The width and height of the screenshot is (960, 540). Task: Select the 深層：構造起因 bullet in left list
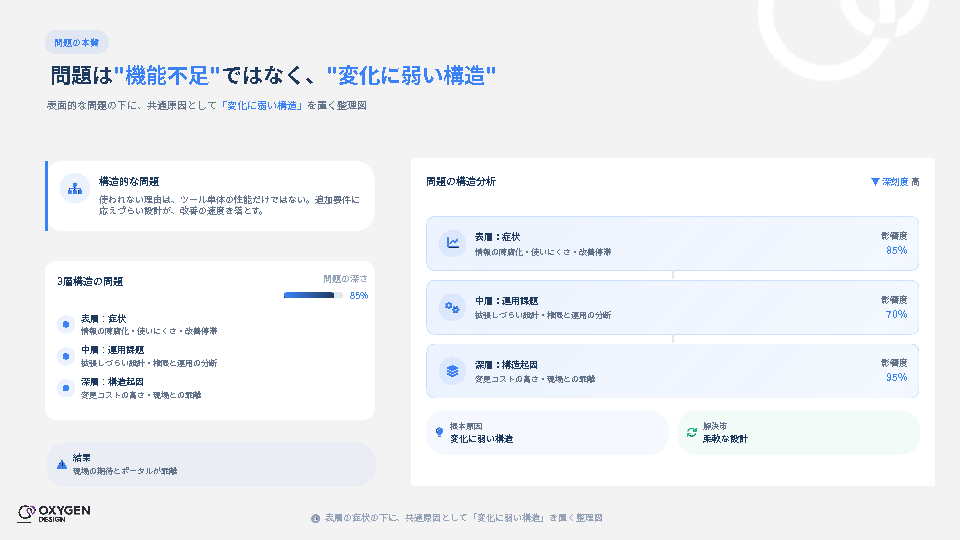click(66, 388)
